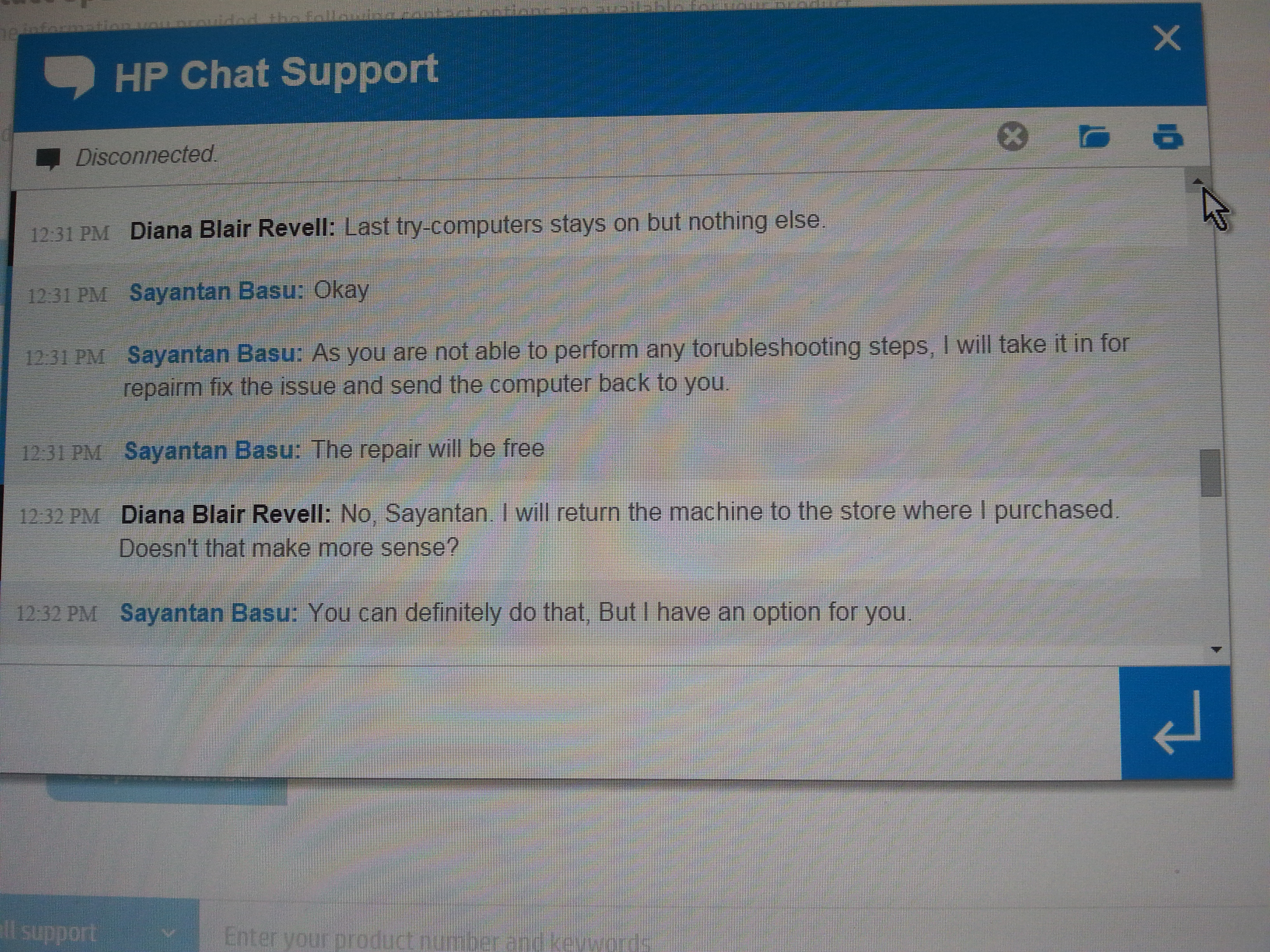This screenshot has width=1270, height=952.
Task: Close the HP Chat Support window
Action: (x=1167, y=38)
